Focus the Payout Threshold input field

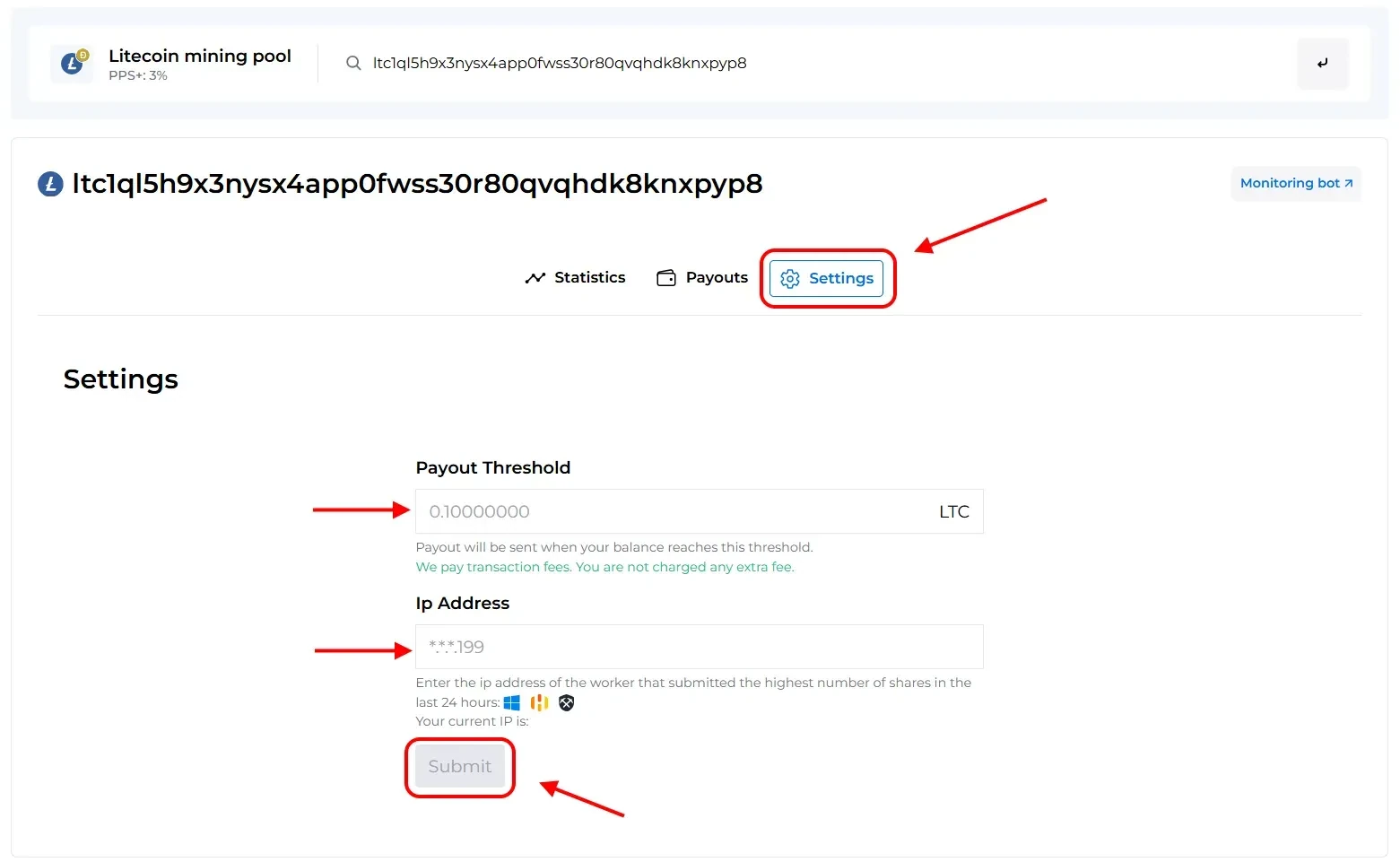(673, 511)
